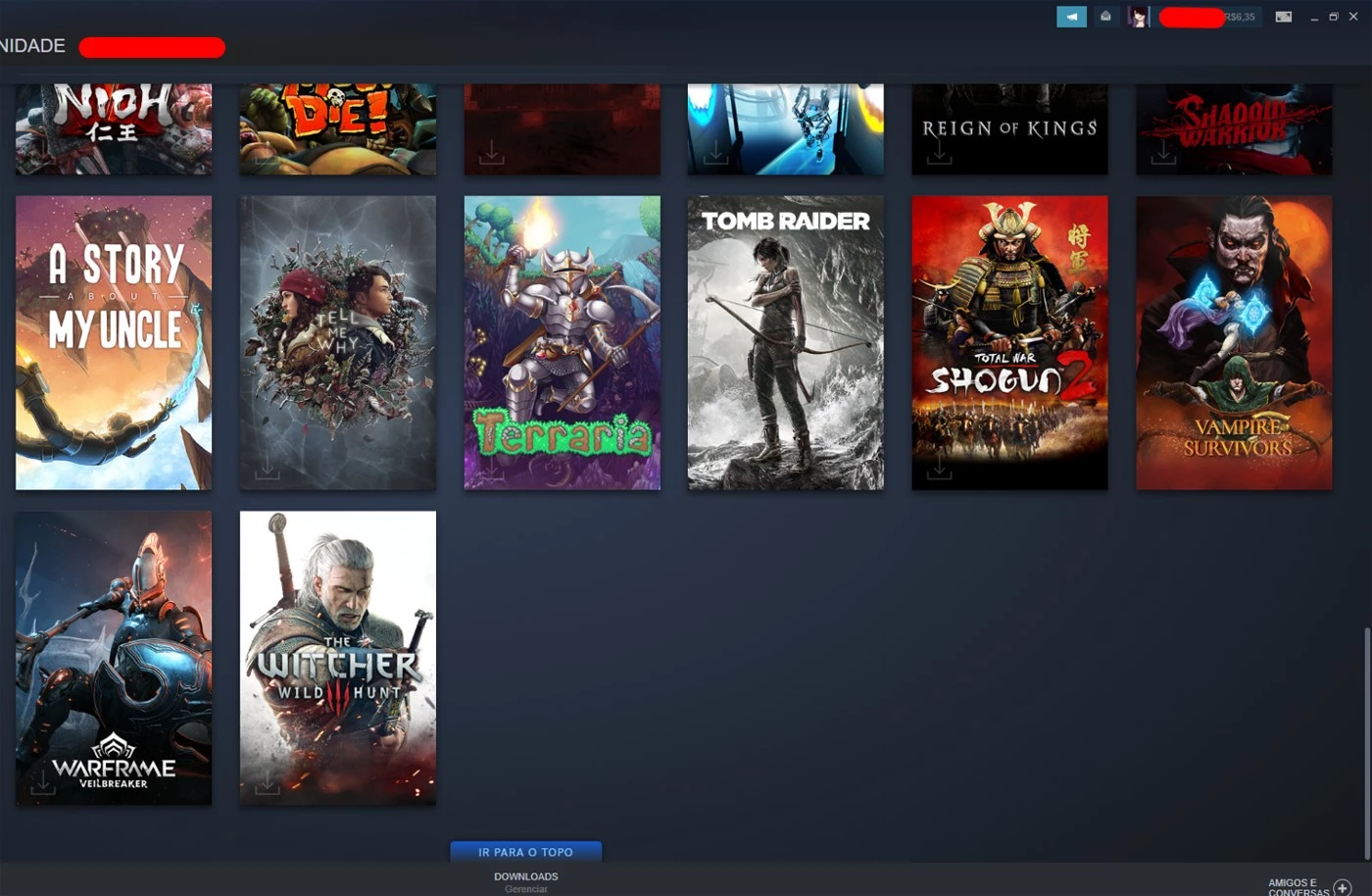Enter Big Picture mode via expand icon

point(1283,17)
